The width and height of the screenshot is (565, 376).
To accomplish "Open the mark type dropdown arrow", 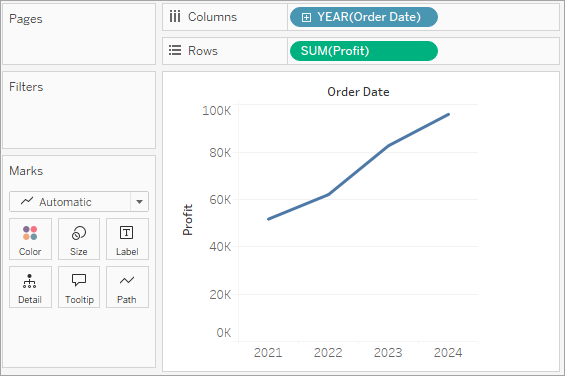I will point(139,202).
